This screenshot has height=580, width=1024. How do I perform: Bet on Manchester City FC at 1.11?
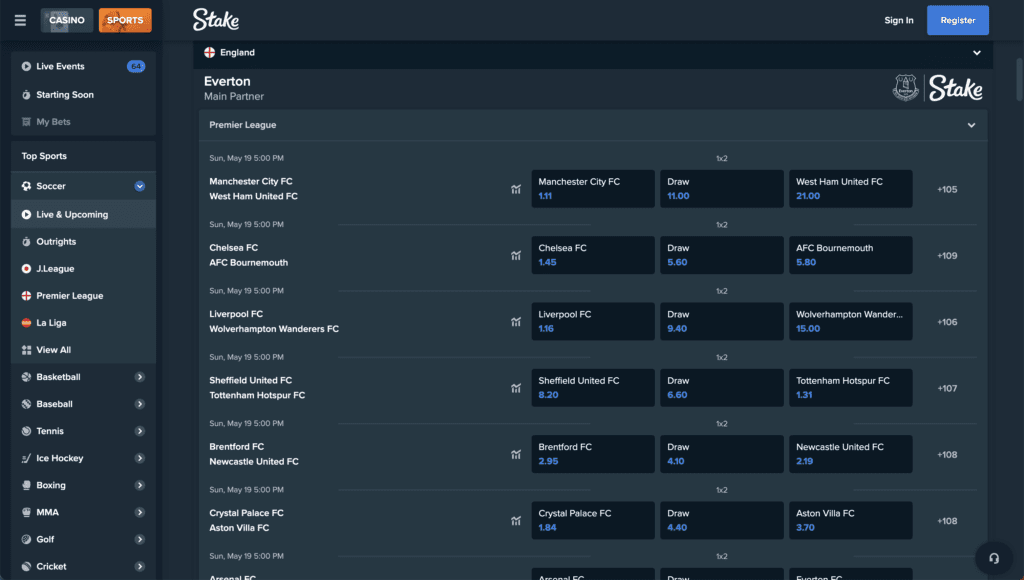tap(593, 189)
